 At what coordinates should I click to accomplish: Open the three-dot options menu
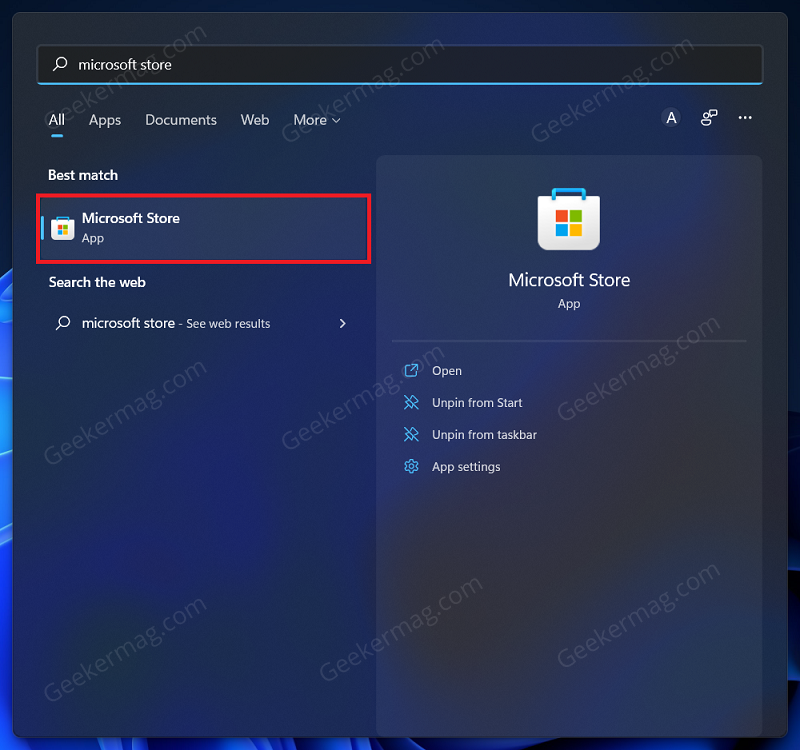coord(745,118)
